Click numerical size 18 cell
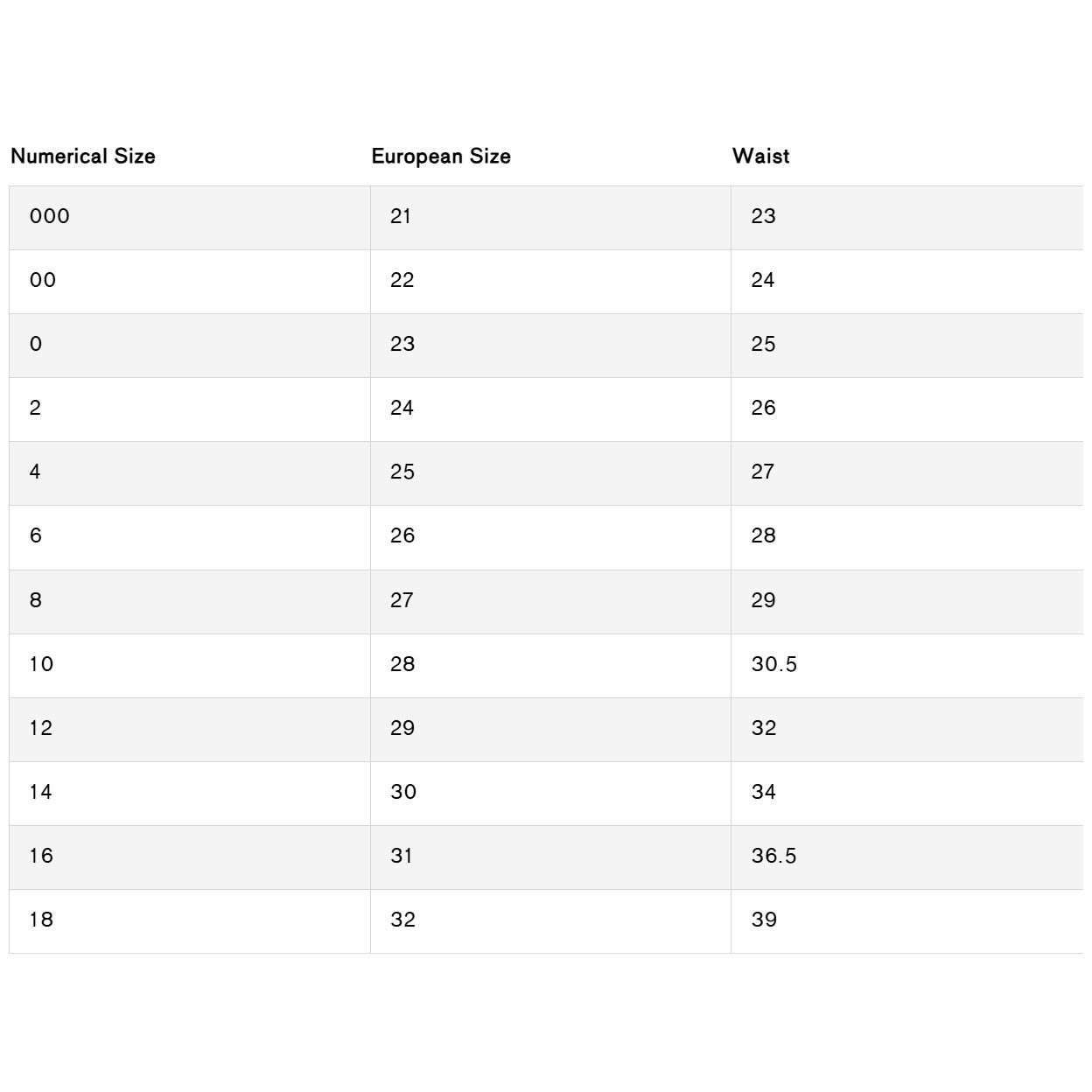The width and height of the screenshot is (1092, 1092). click(x=190, y=921)
